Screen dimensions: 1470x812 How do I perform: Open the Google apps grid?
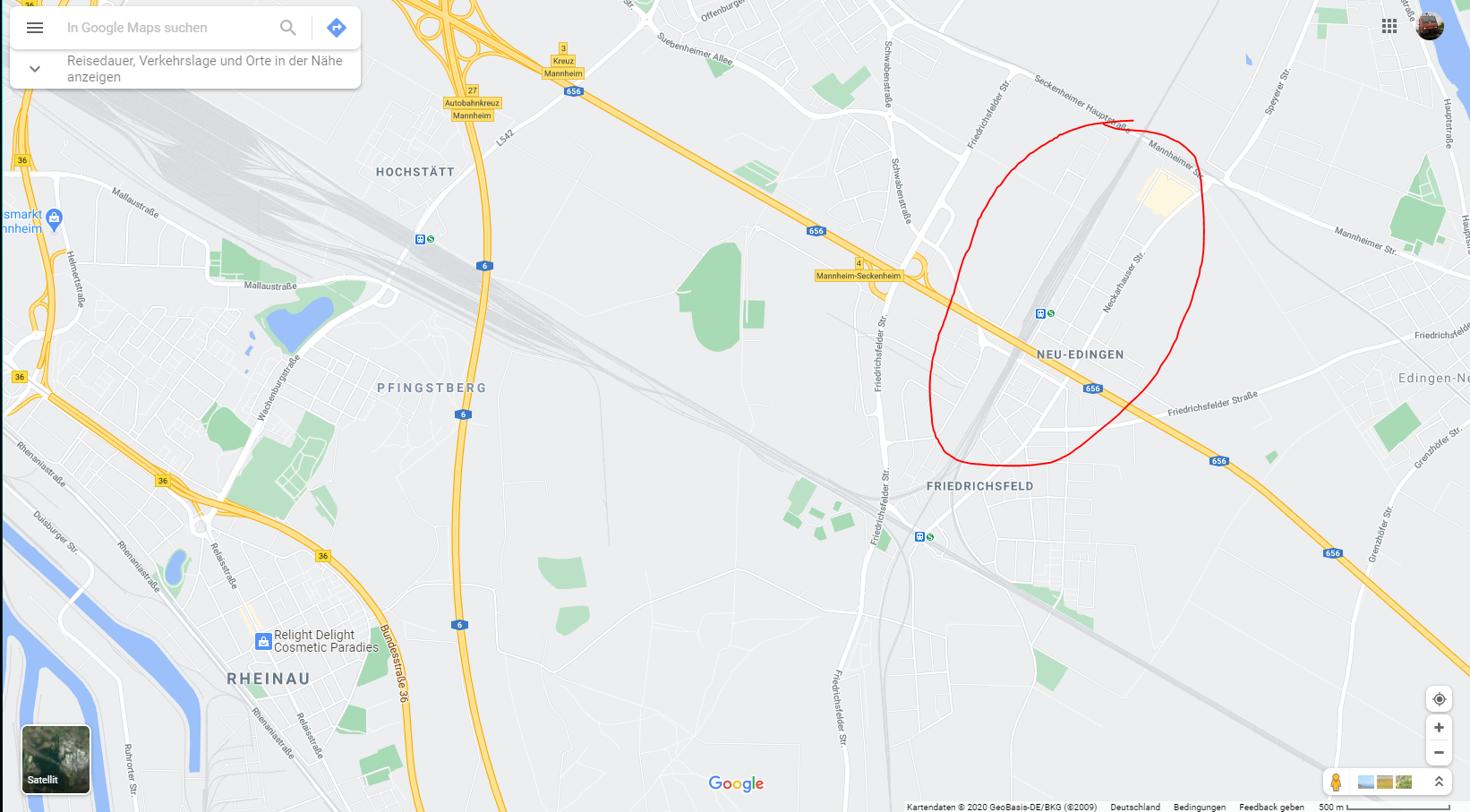click(x=1389, y=26)
